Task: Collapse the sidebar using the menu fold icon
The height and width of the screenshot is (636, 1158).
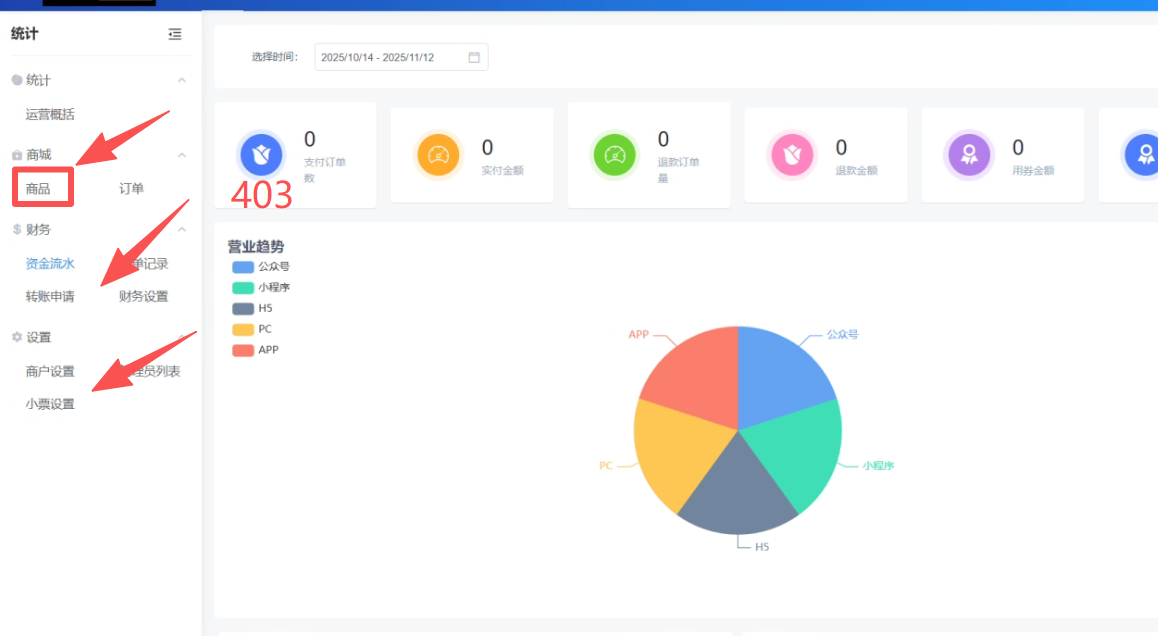Action: 175,34
